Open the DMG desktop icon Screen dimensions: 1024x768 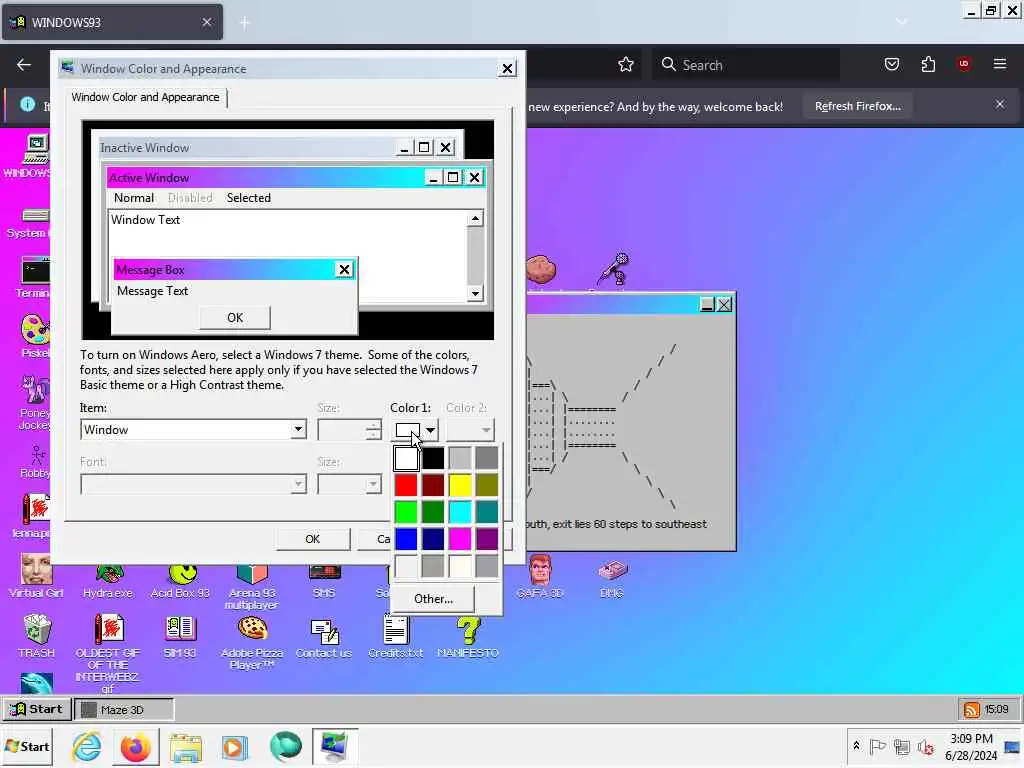612,579
